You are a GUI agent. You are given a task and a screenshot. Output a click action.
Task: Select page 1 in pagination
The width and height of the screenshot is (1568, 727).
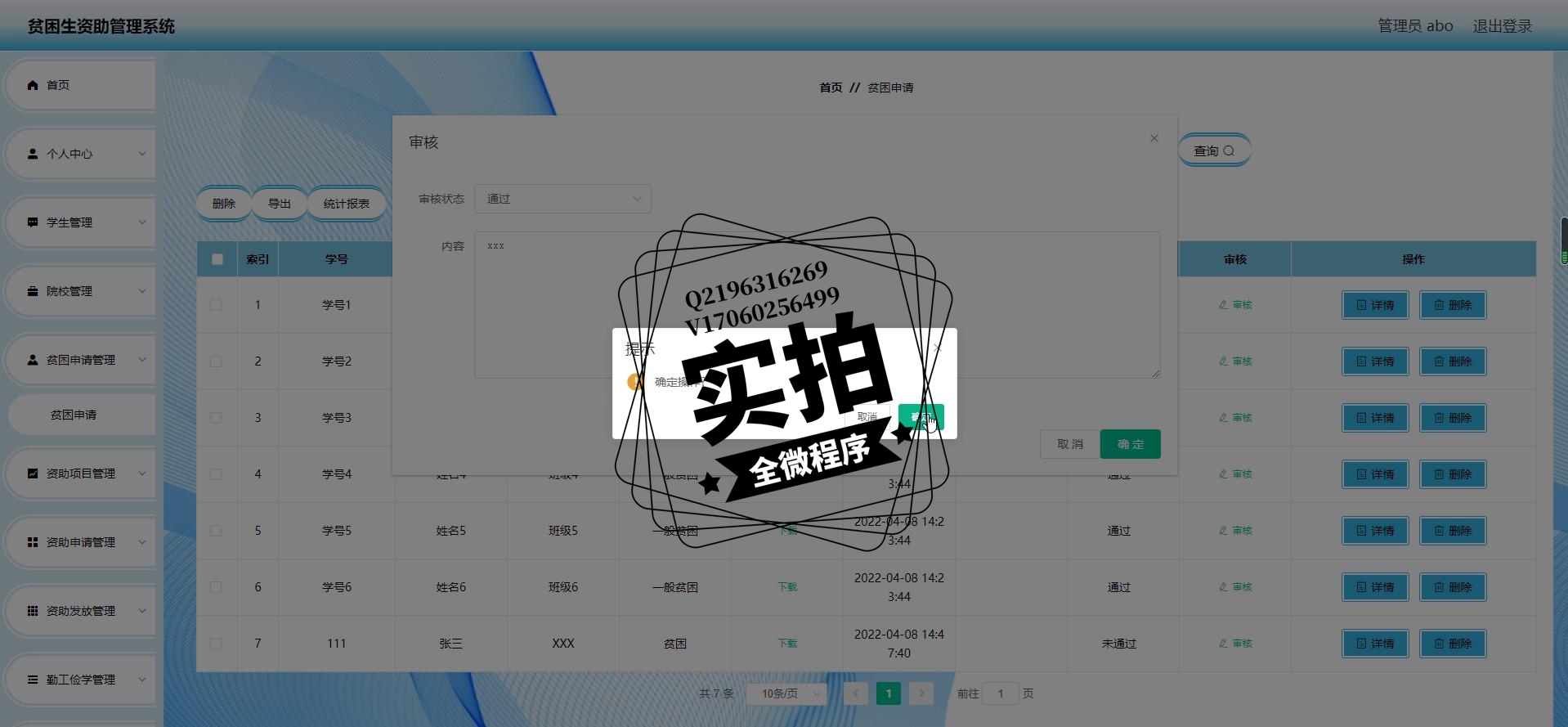pyautogui.click(x=889, y=693)
